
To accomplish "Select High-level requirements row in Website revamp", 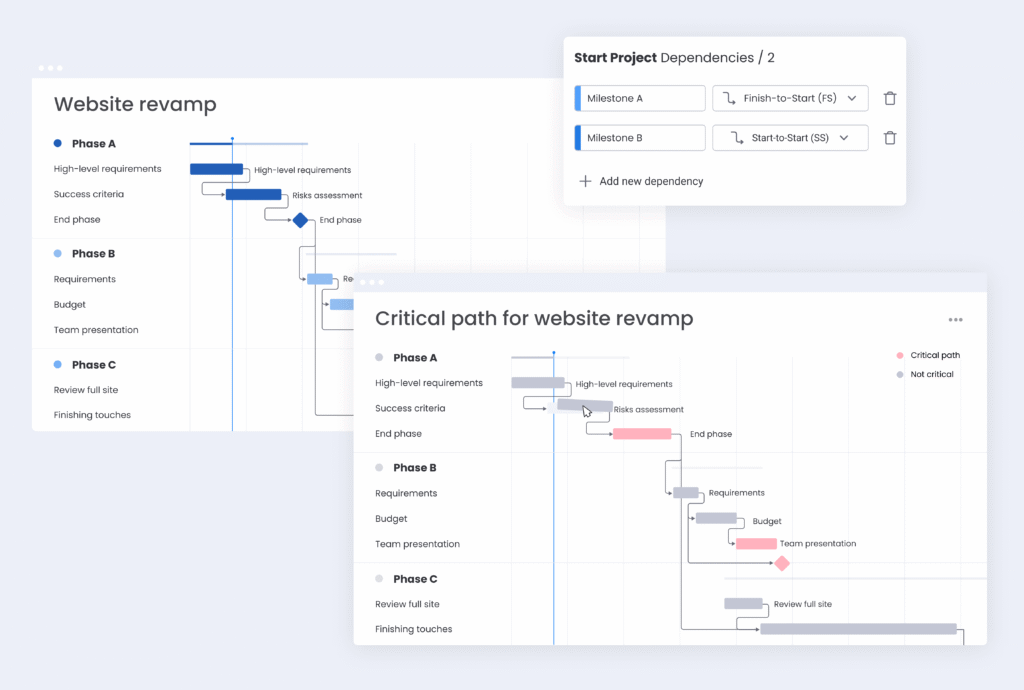I will tap(107, 169).
